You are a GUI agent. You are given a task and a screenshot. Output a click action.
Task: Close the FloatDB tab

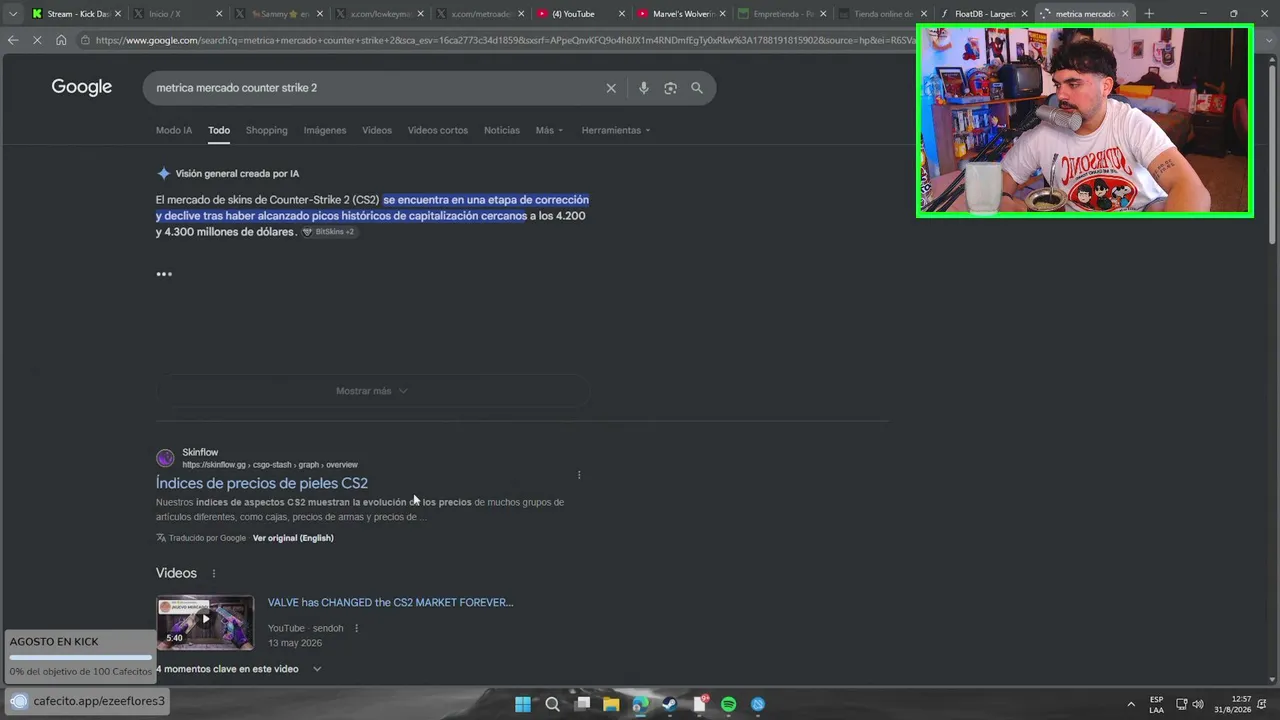click(1024, 14)
